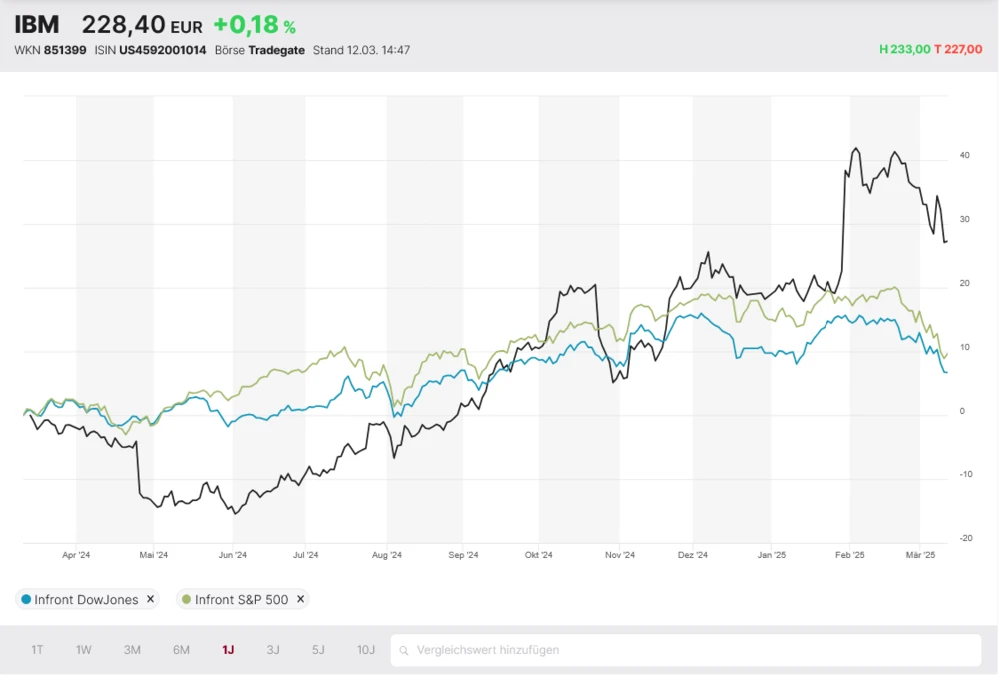Select the 1T time range

pyautogui.click(x=37, y=650)
